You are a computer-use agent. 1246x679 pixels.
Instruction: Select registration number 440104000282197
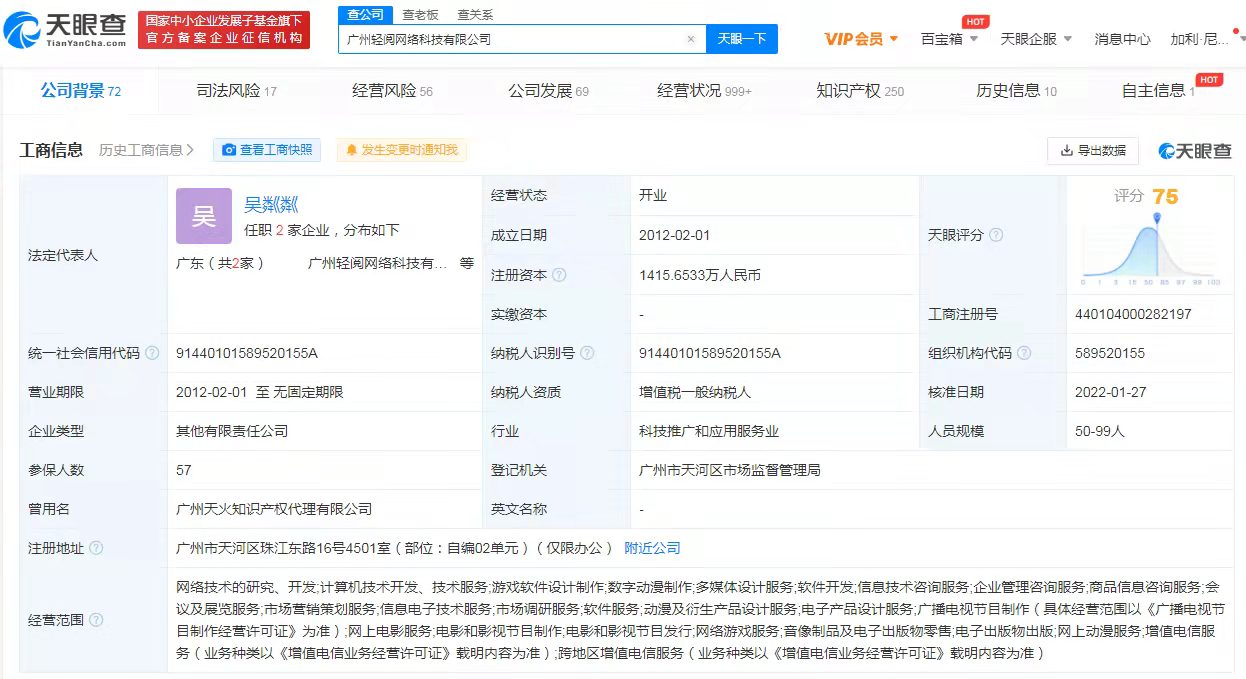1133,314
